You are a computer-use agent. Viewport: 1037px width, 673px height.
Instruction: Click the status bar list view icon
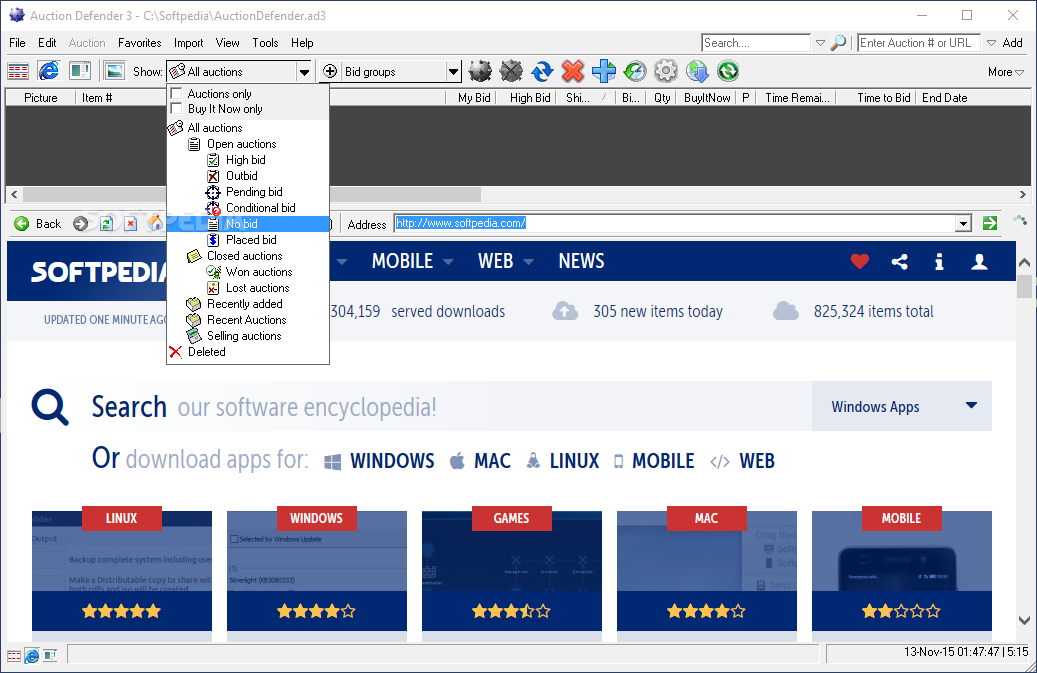point(14,655)
